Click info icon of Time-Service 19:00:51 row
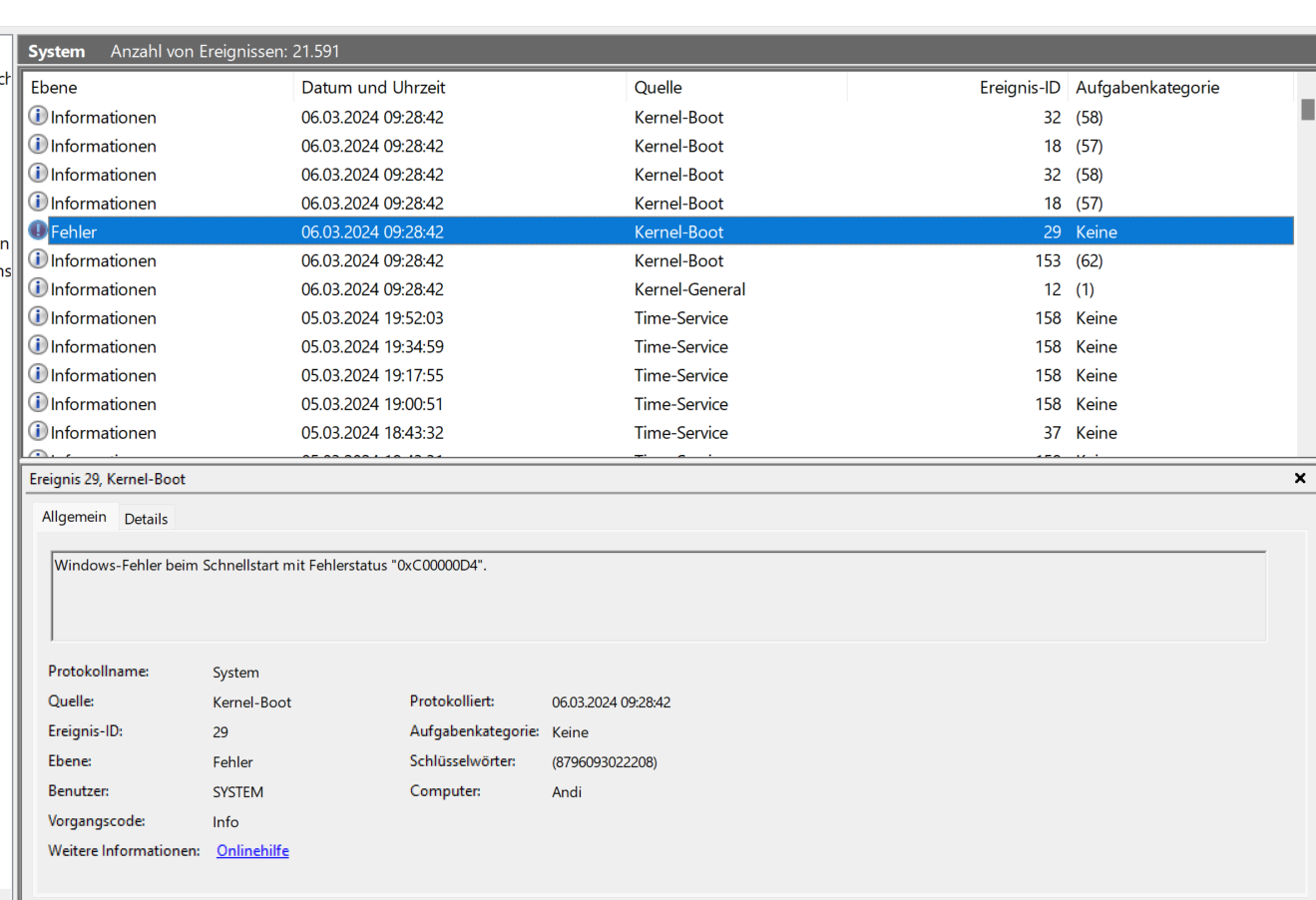The image size is (1316, 900). click(x=38, y=403)
